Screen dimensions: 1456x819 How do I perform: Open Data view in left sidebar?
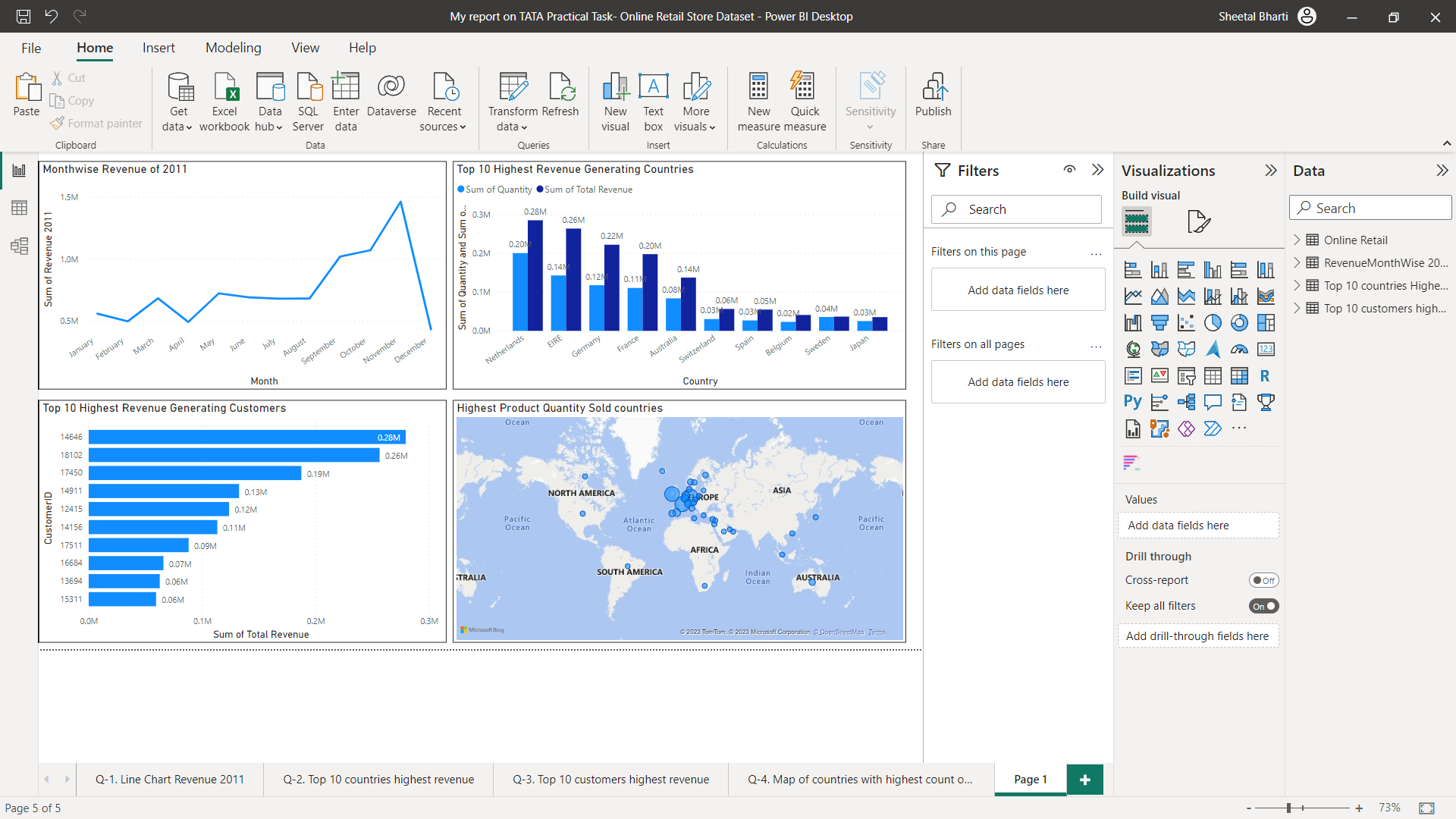(x=20, y=208)
